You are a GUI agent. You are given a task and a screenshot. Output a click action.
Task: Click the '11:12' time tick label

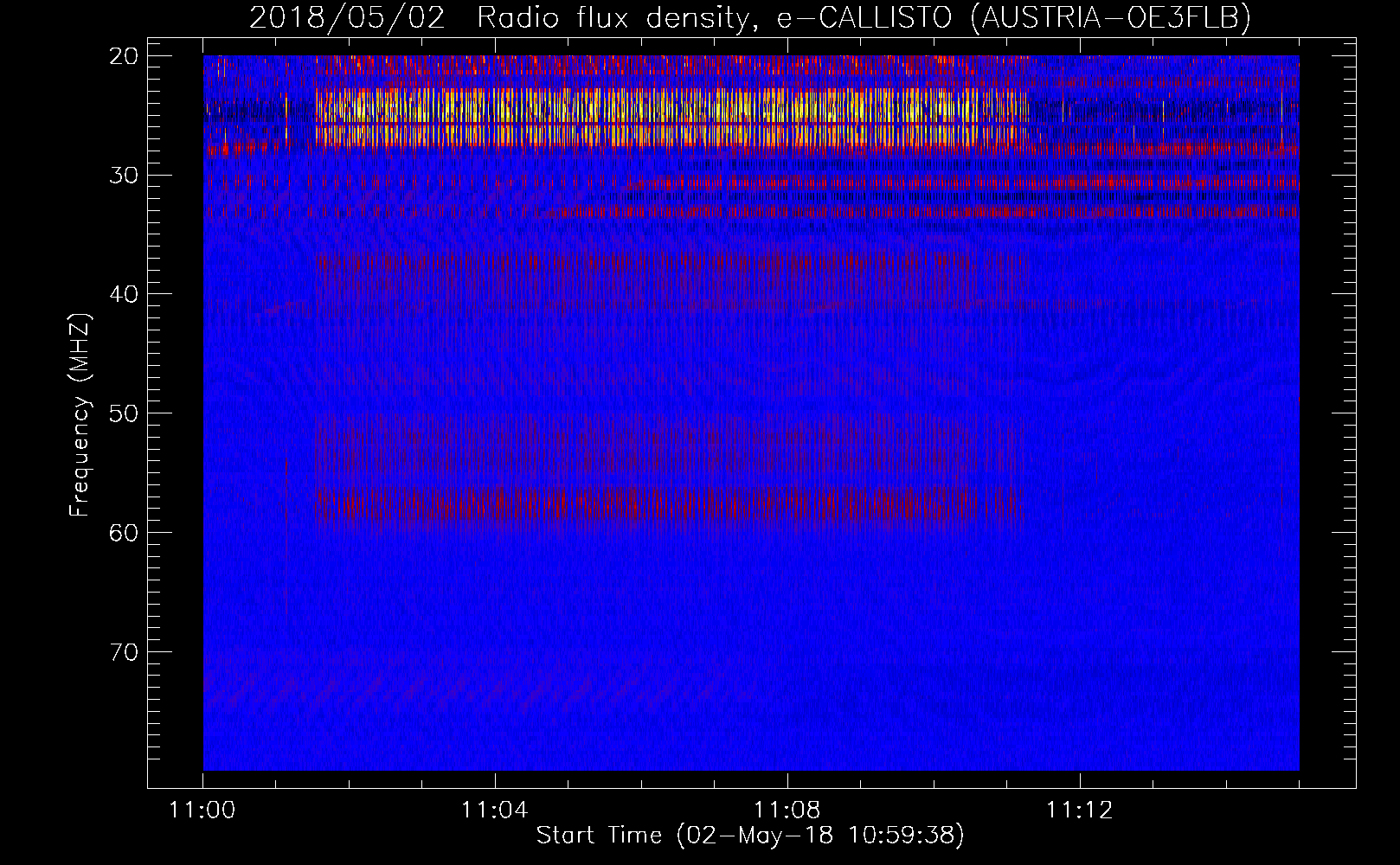point(1079,811)
